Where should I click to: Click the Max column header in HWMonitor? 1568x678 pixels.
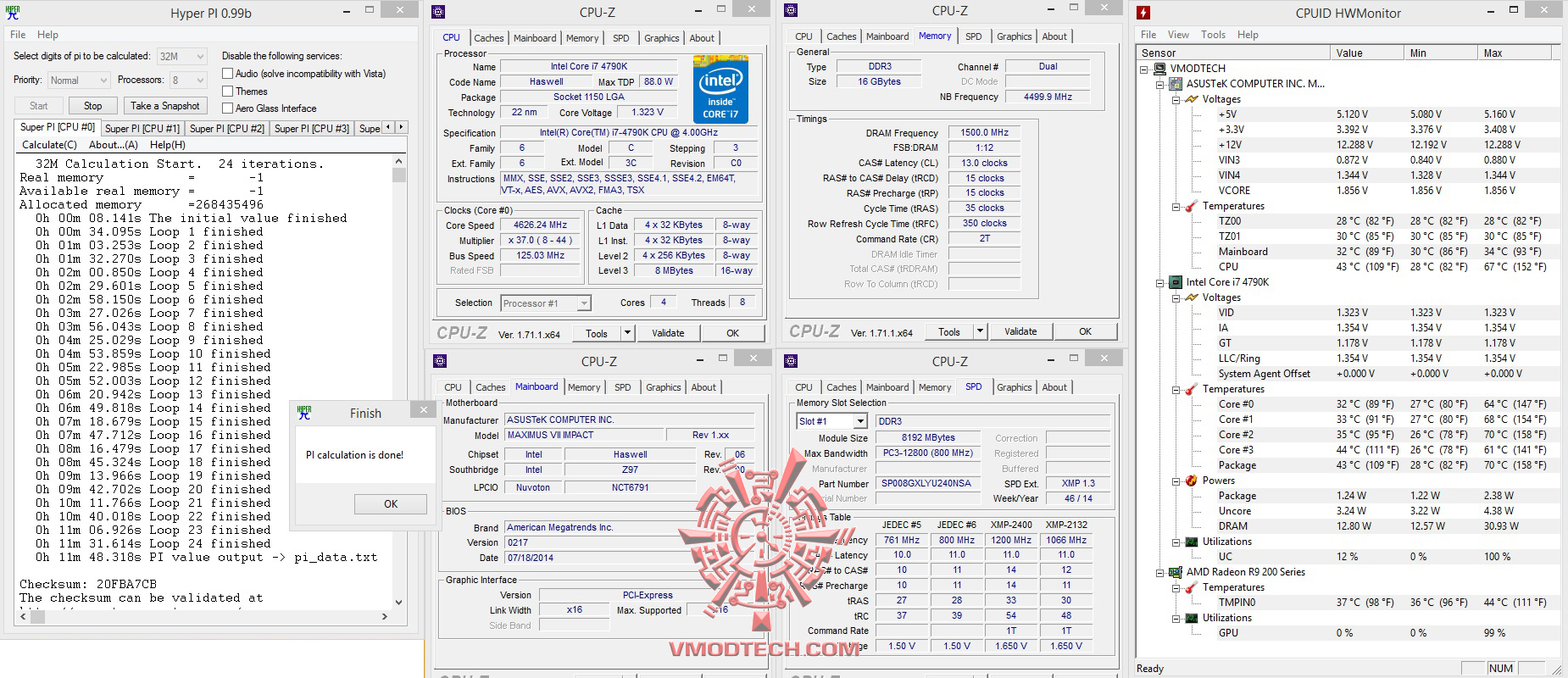(x=1515, y=53)
